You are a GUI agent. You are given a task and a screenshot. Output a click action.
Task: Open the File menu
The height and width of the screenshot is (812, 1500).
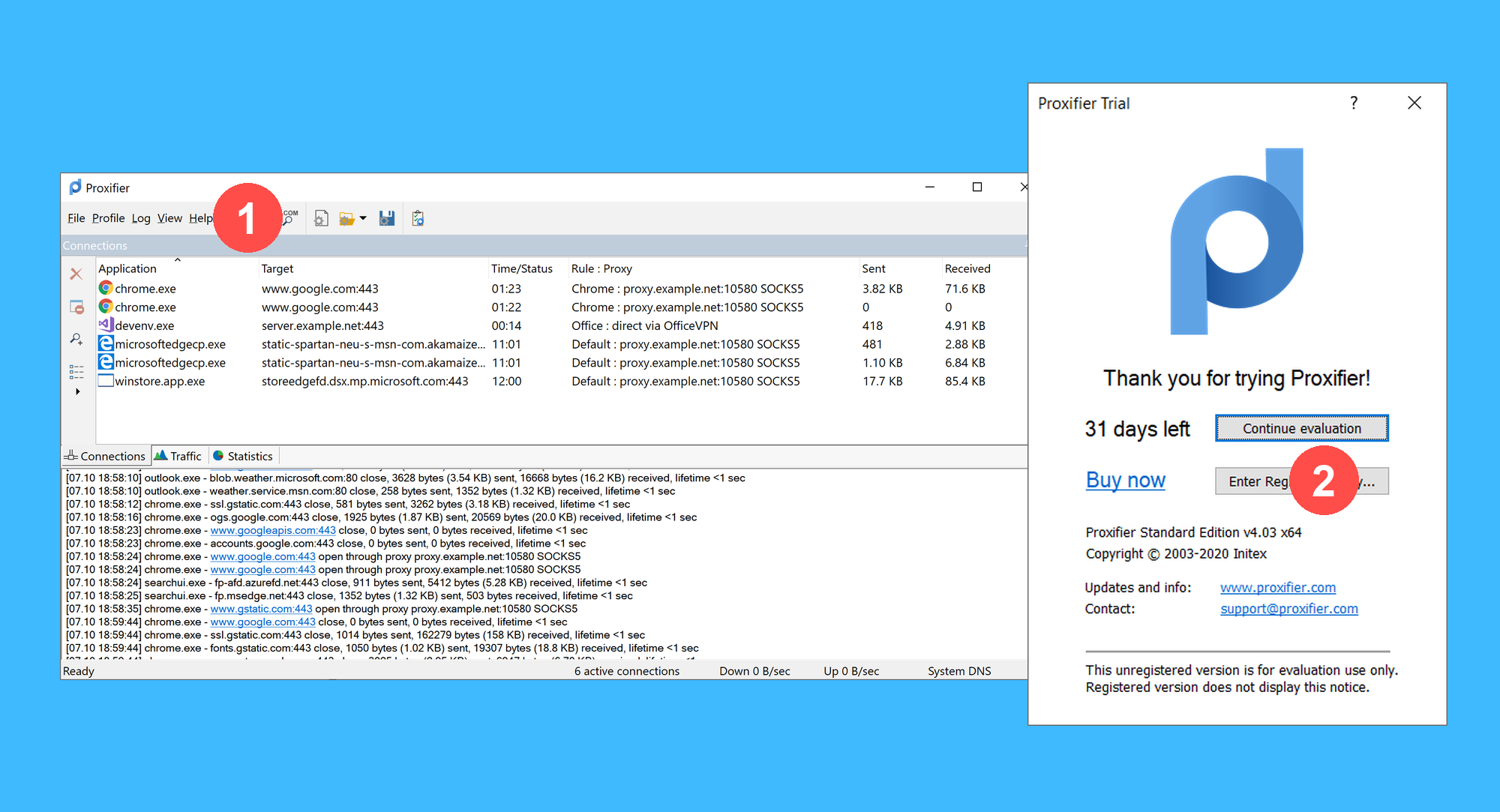[76, 218]
